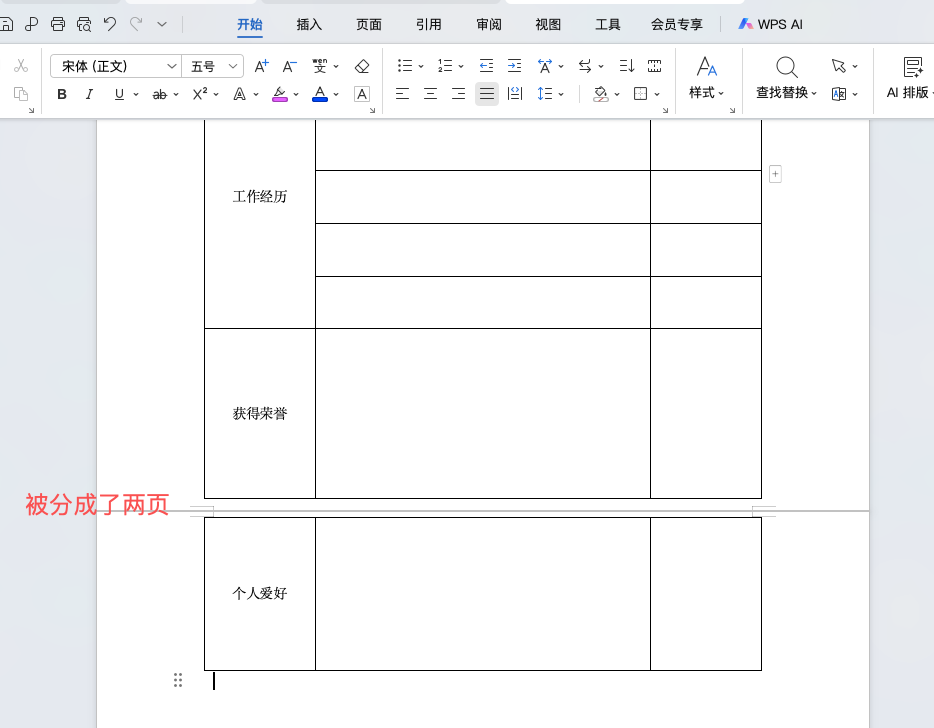
Task: Open the 审阅 tab
Action: coord(488,24)
